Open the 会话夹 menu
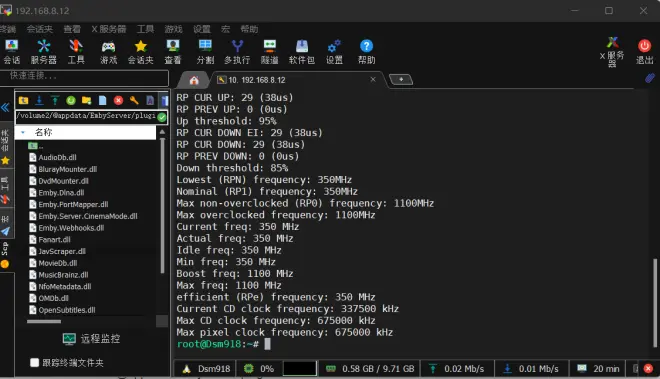The height and width of the screenshot is (379, 660). pyautogui.click(x=40, y=29)
